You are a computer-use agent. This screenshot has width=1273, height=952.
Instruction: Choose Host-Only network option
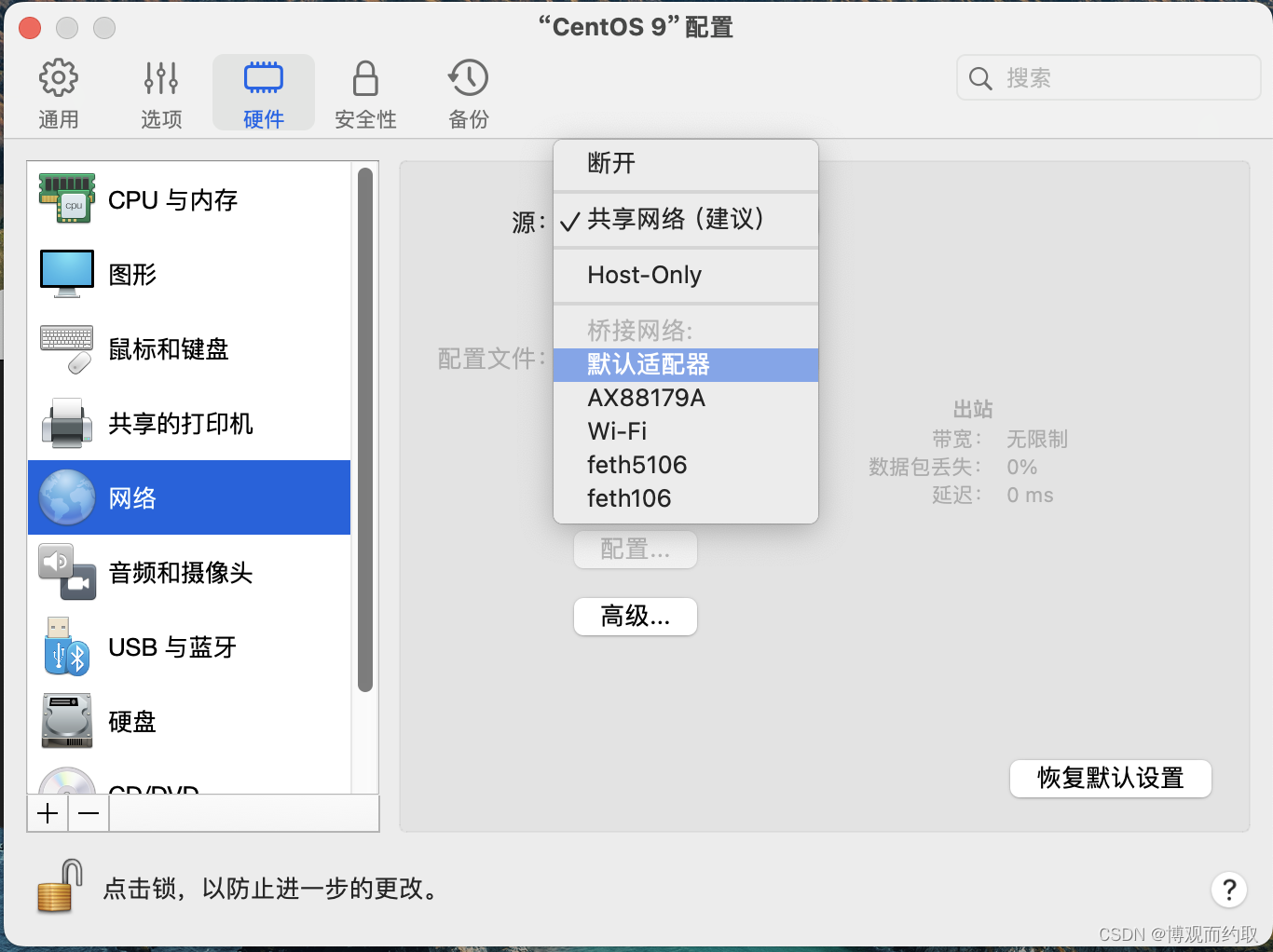(x=686, y=275)
